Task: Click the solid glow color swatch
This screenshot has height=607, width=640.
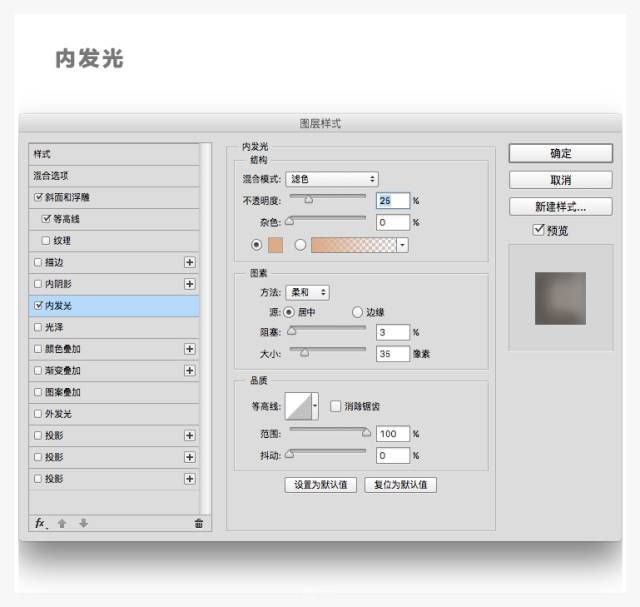Action: pos(277,245)
